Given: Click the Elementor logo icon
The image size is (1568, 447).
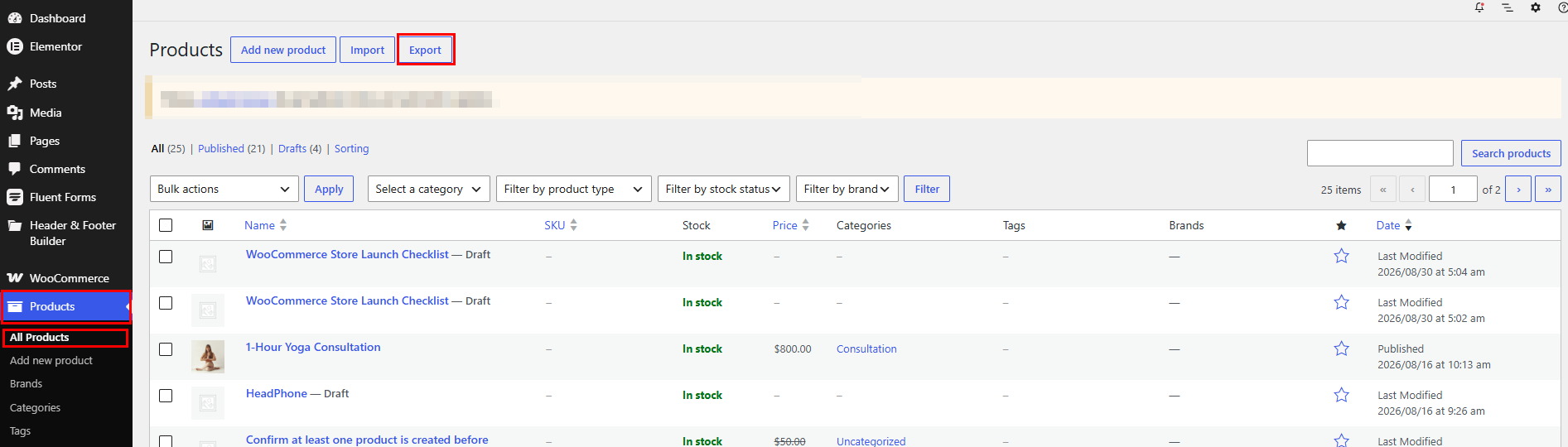Looking at the screenshot, I should point(15,46).
